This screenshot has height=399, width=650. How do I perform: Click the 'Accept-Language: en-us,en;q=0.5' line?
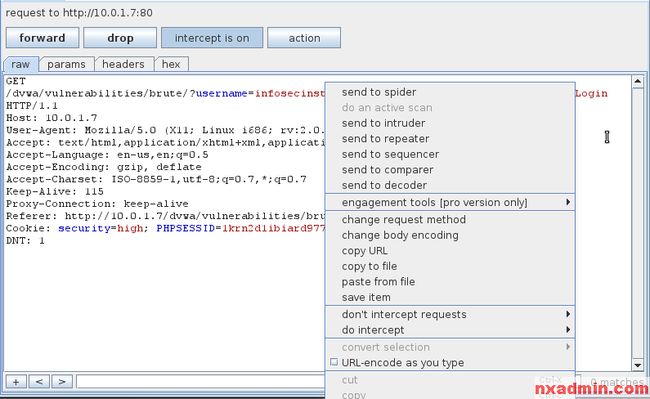click(x=107, y=155)
